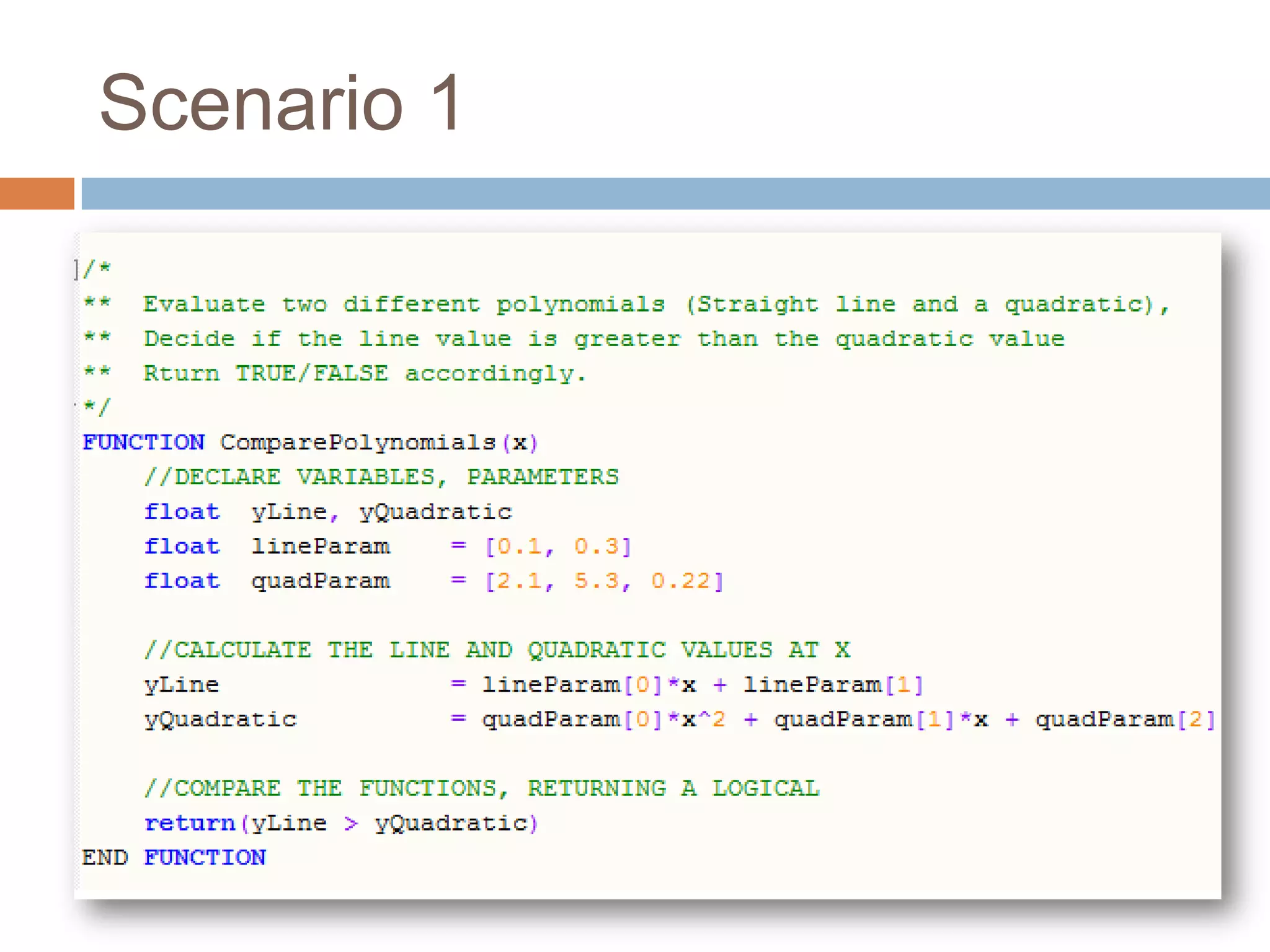The height and width of the screenshot is (952, 1270).
Task: Click the Scenario 1 slide title
Action: 280,103
